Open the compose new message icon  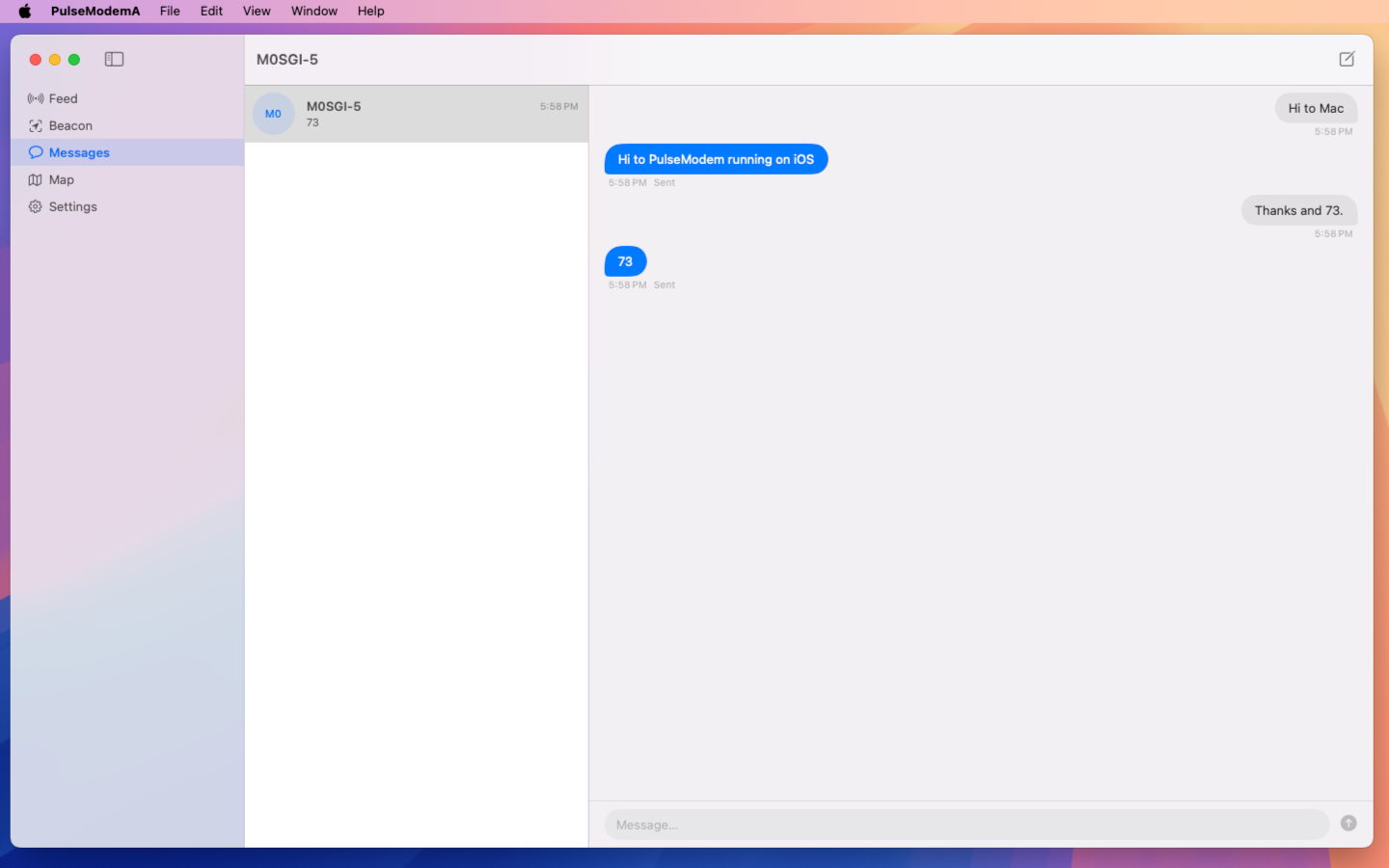(1347, 59)
